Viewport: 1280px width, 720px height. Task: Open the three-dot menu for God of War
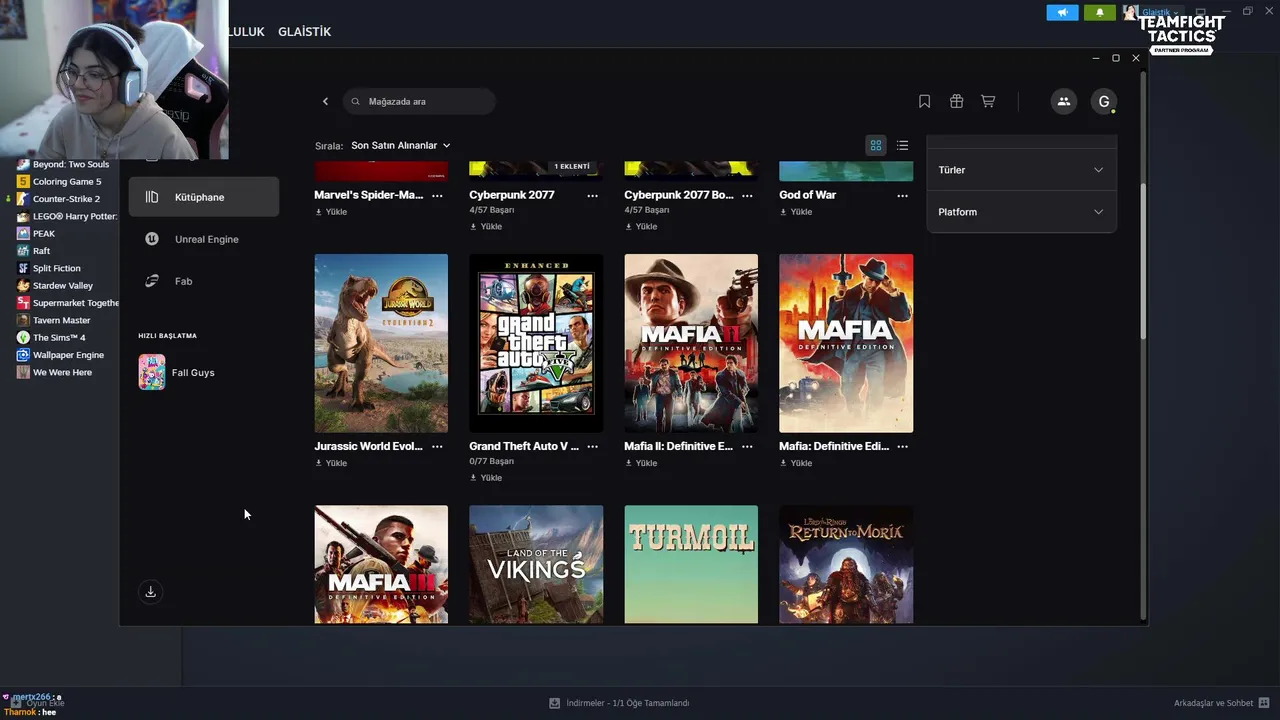(x=902, y=196)
